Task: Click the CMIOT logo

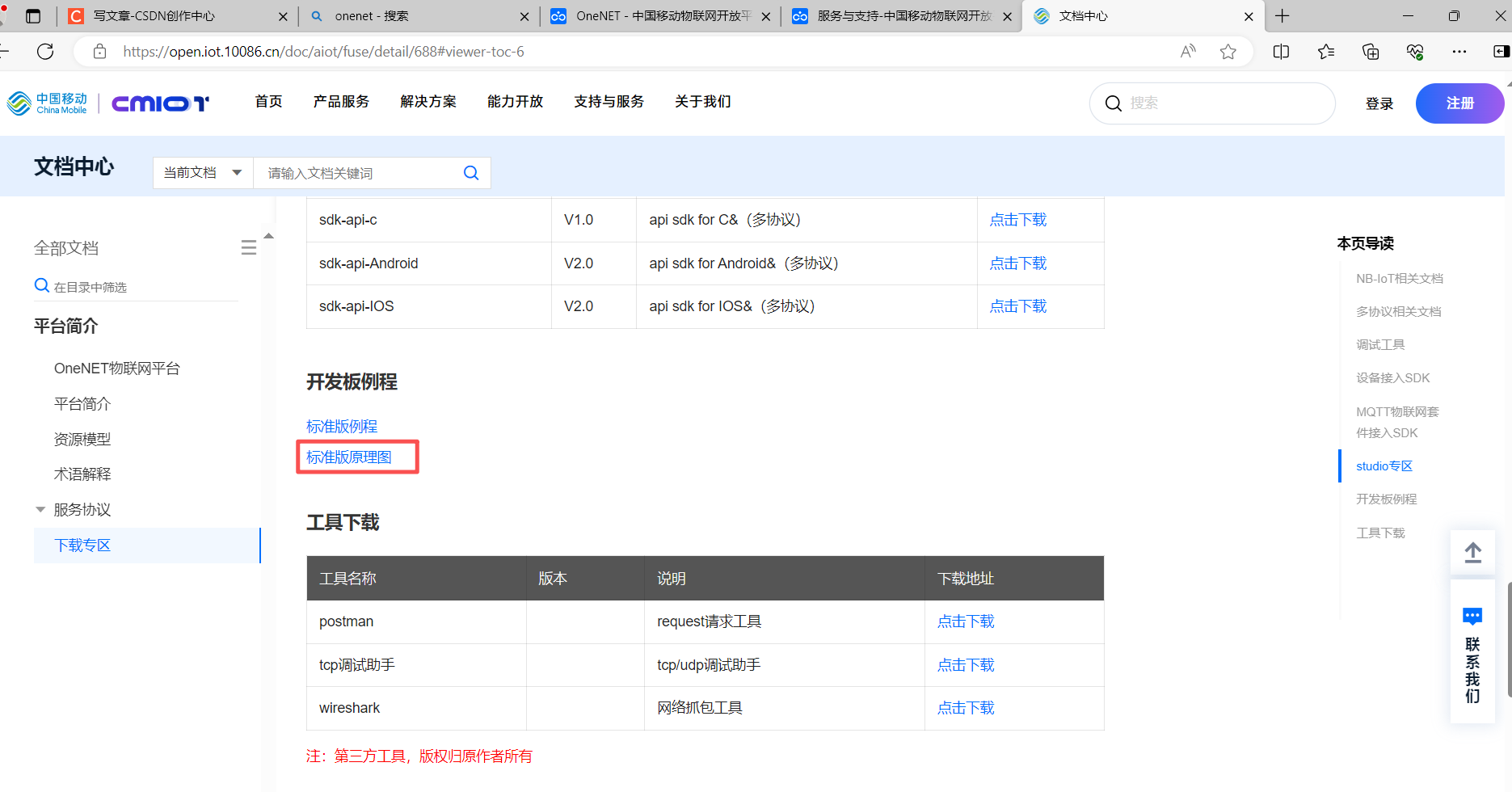Action: [x=160, y=103]
